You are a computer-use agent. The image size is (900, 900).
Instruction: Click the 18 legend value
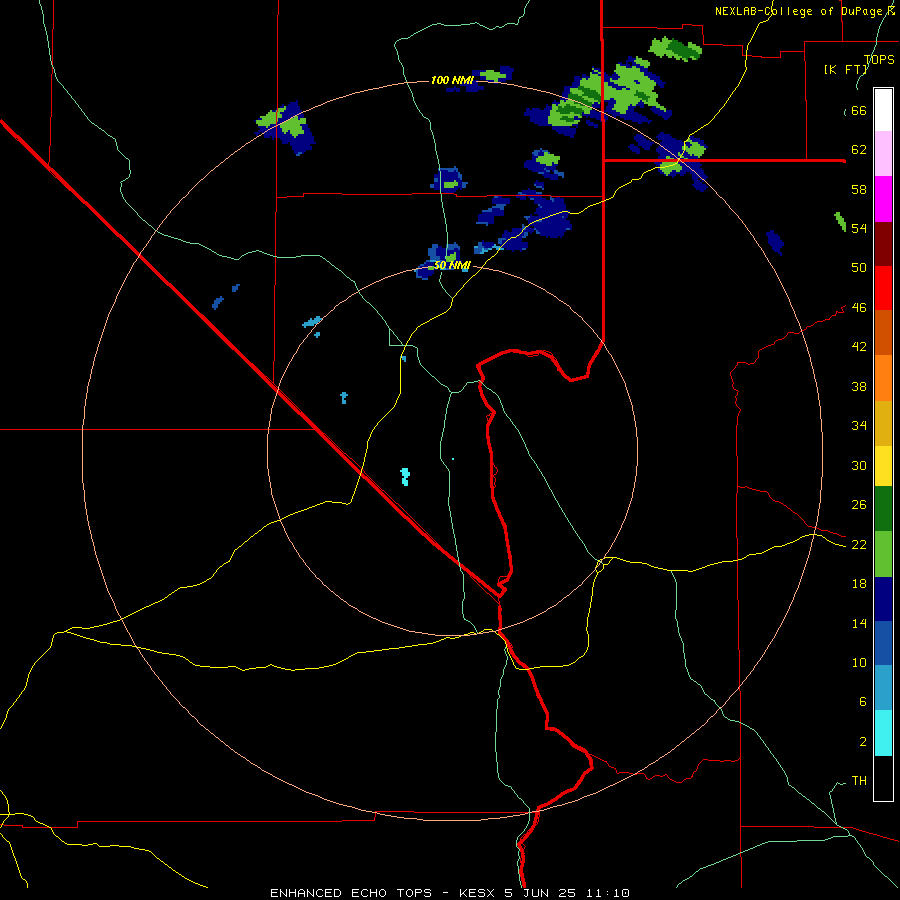[859, 583]
